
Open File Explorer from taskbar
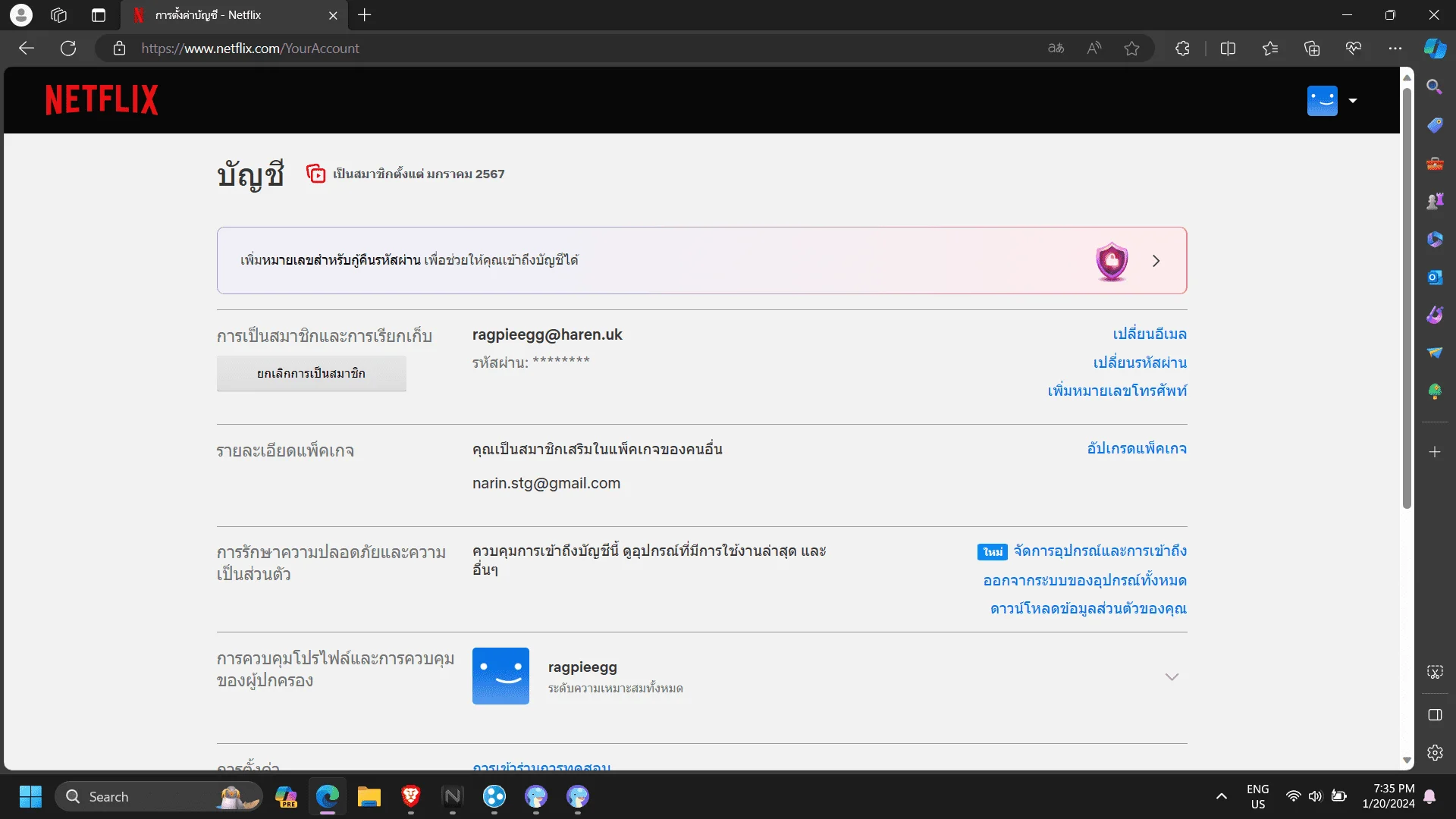coord(369,796)
